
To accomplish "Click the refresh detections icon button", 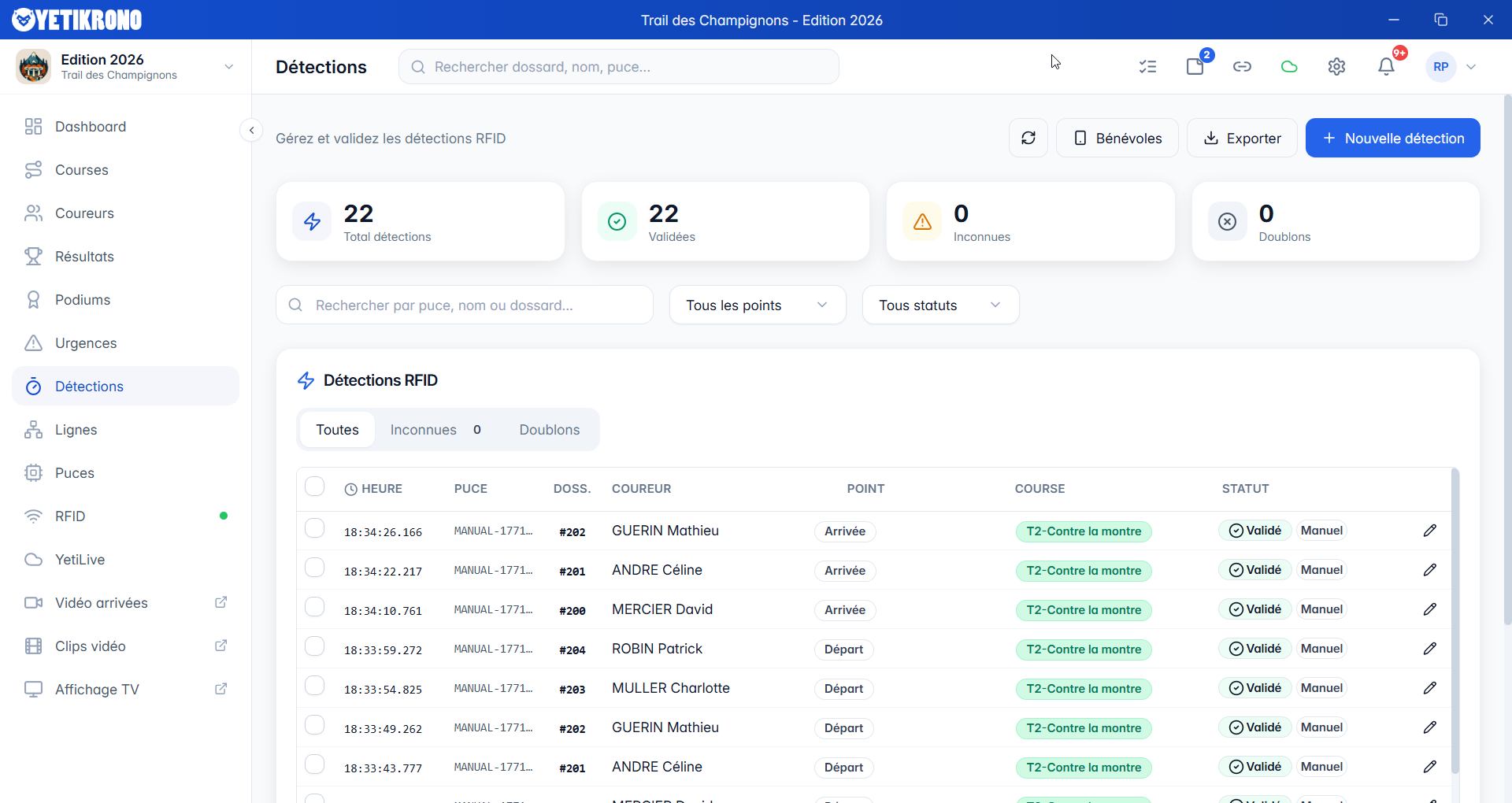I will [1028, 138].
